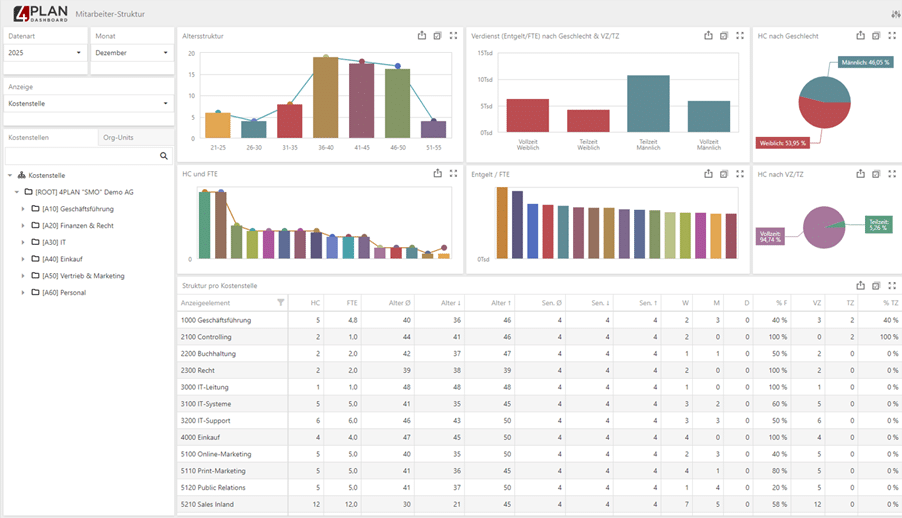Click the 'Männlich: 46,05 %' pie label
This screenshot has height=518, width=902.
[865, 62]
